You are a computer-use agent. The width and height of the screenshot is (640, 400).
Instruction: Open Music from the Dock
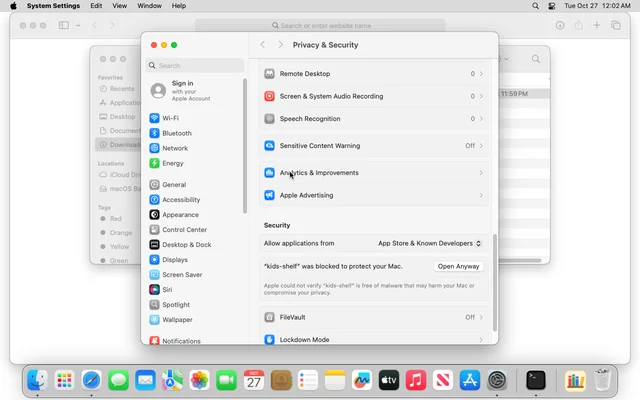[416, 380]
